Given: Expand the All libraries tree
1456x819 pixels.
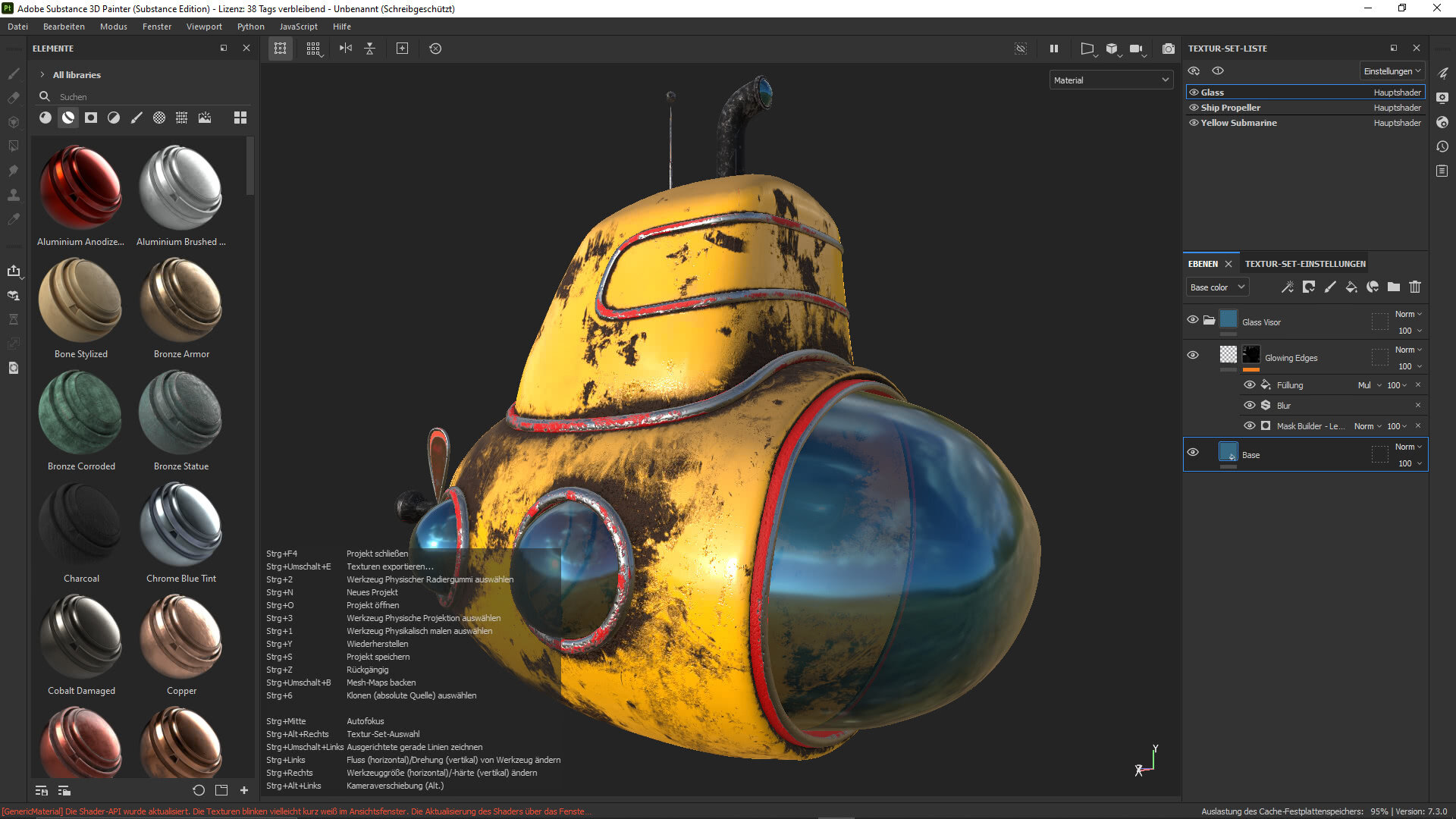Looking at the screenshot, I should [x=42, y=75].
